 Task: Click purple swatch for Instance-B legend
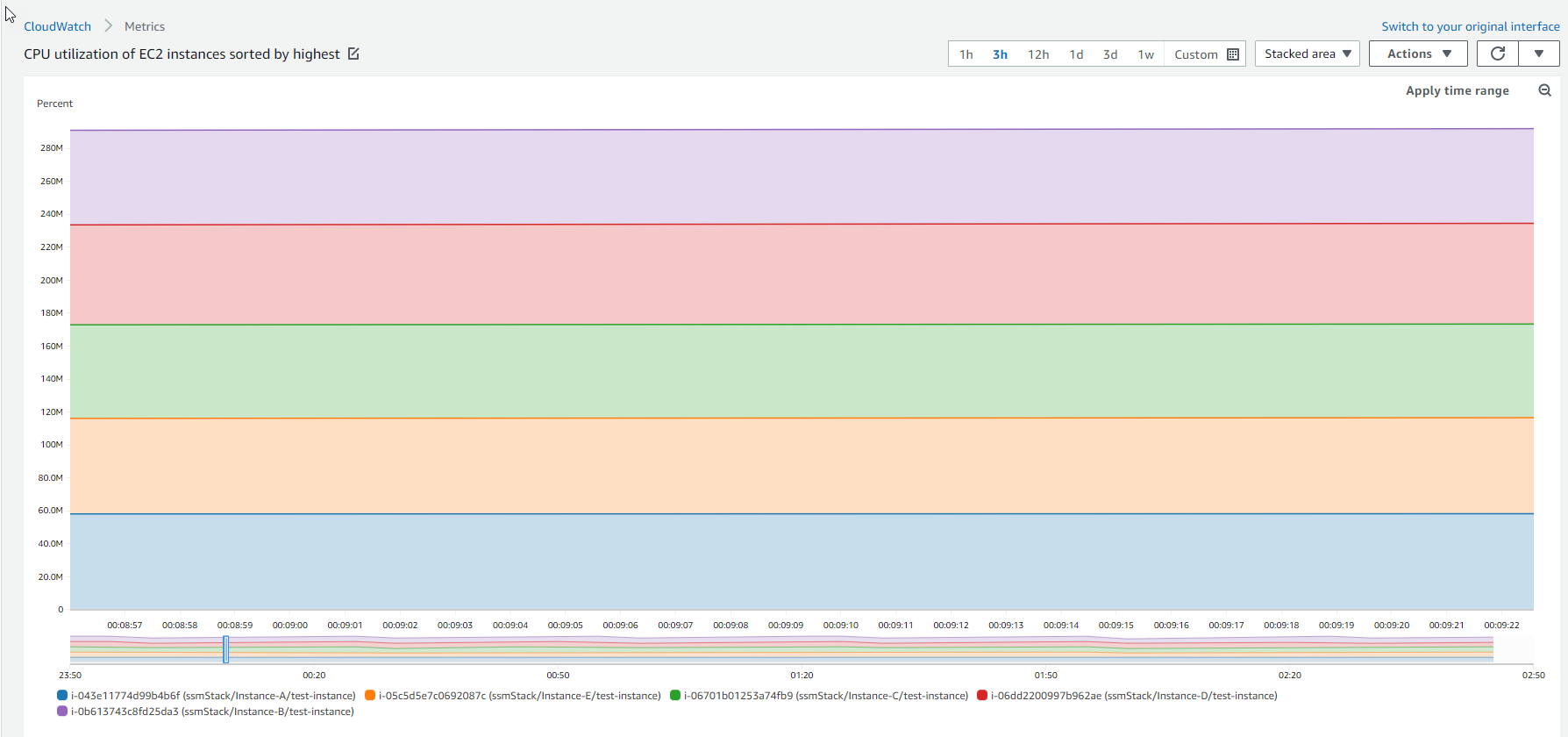tap(62, 711)
